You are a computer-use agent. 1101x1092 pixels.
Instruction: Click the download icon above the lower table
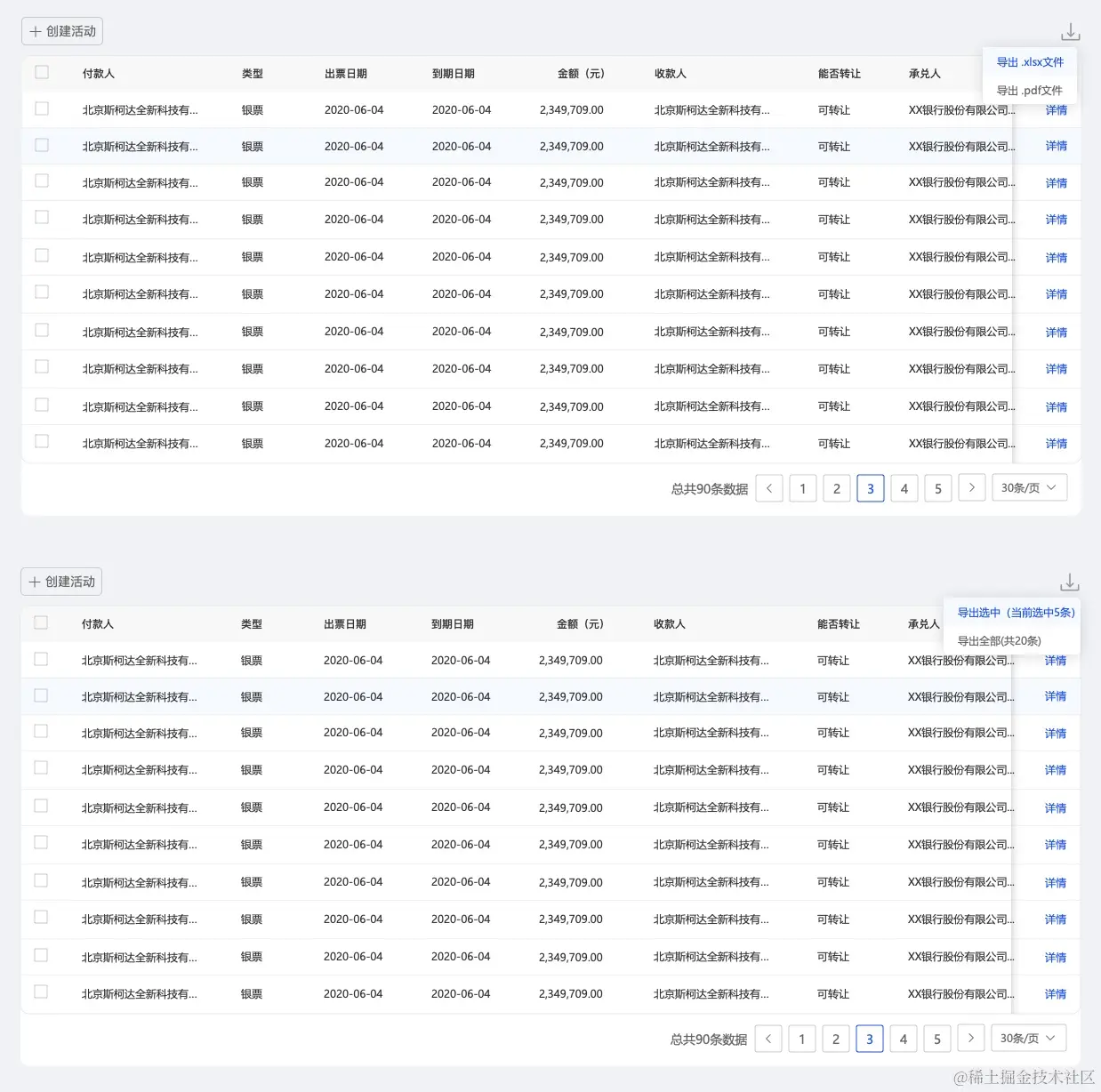coord(1070,582)
